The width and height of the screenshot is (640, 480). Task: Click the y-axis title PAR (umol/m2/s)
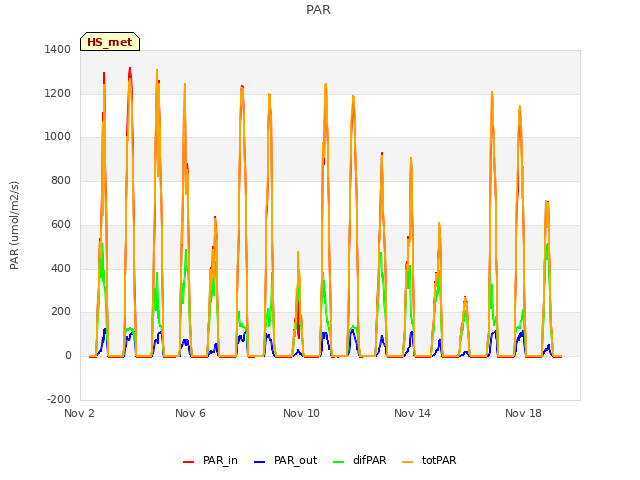click(14, 225)
